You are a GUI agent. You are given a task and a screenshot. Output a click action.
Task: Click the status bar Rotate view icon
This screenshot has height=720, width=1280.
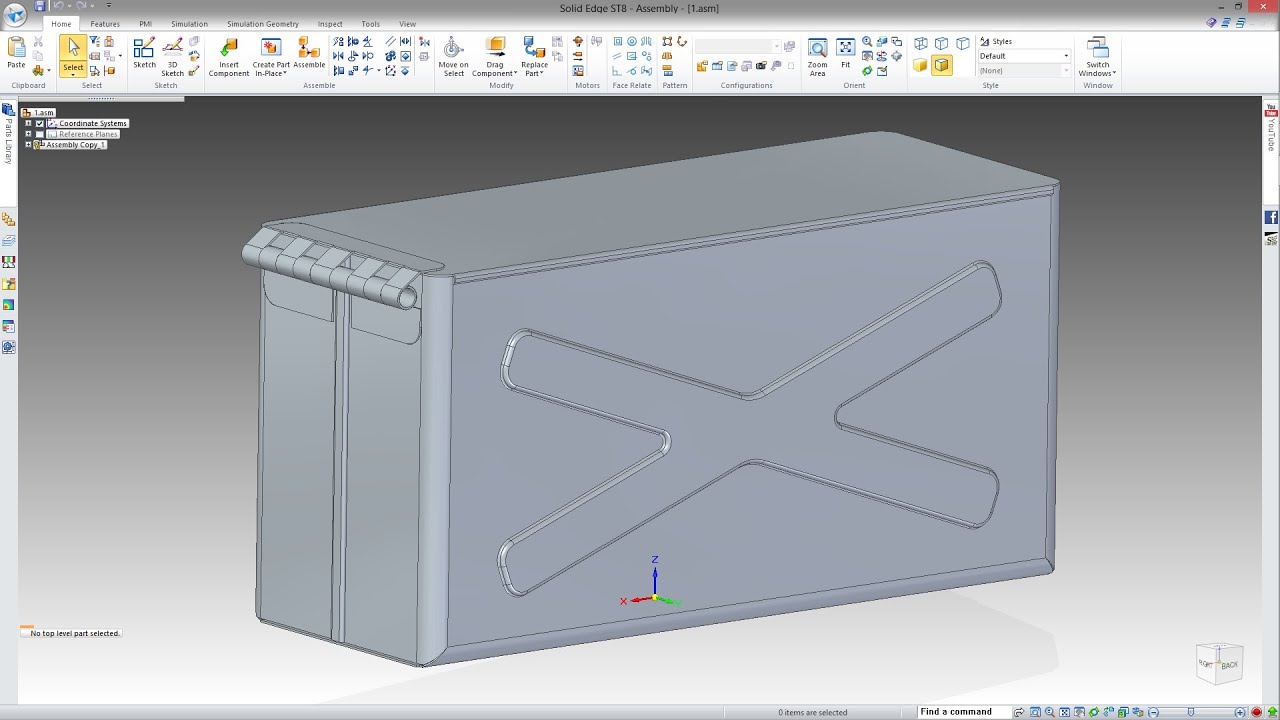tap(1094, 712)
